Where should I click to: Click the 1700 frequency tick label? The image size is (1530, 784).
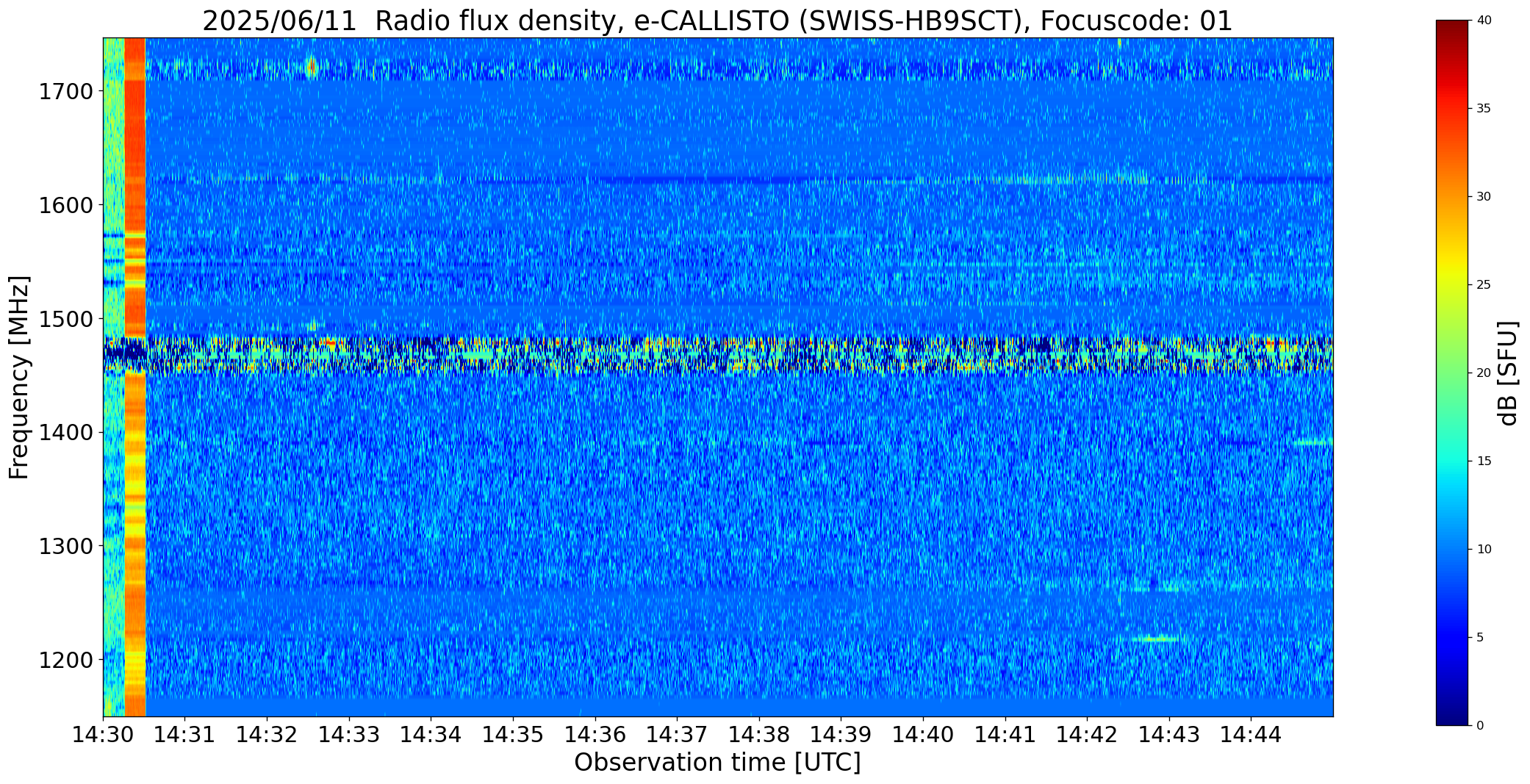(x=66, y=92)
